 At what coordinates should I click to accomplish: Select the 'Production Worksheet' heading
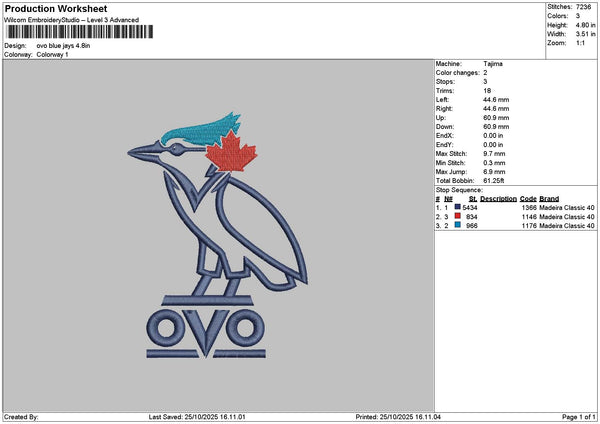(56, 8)
